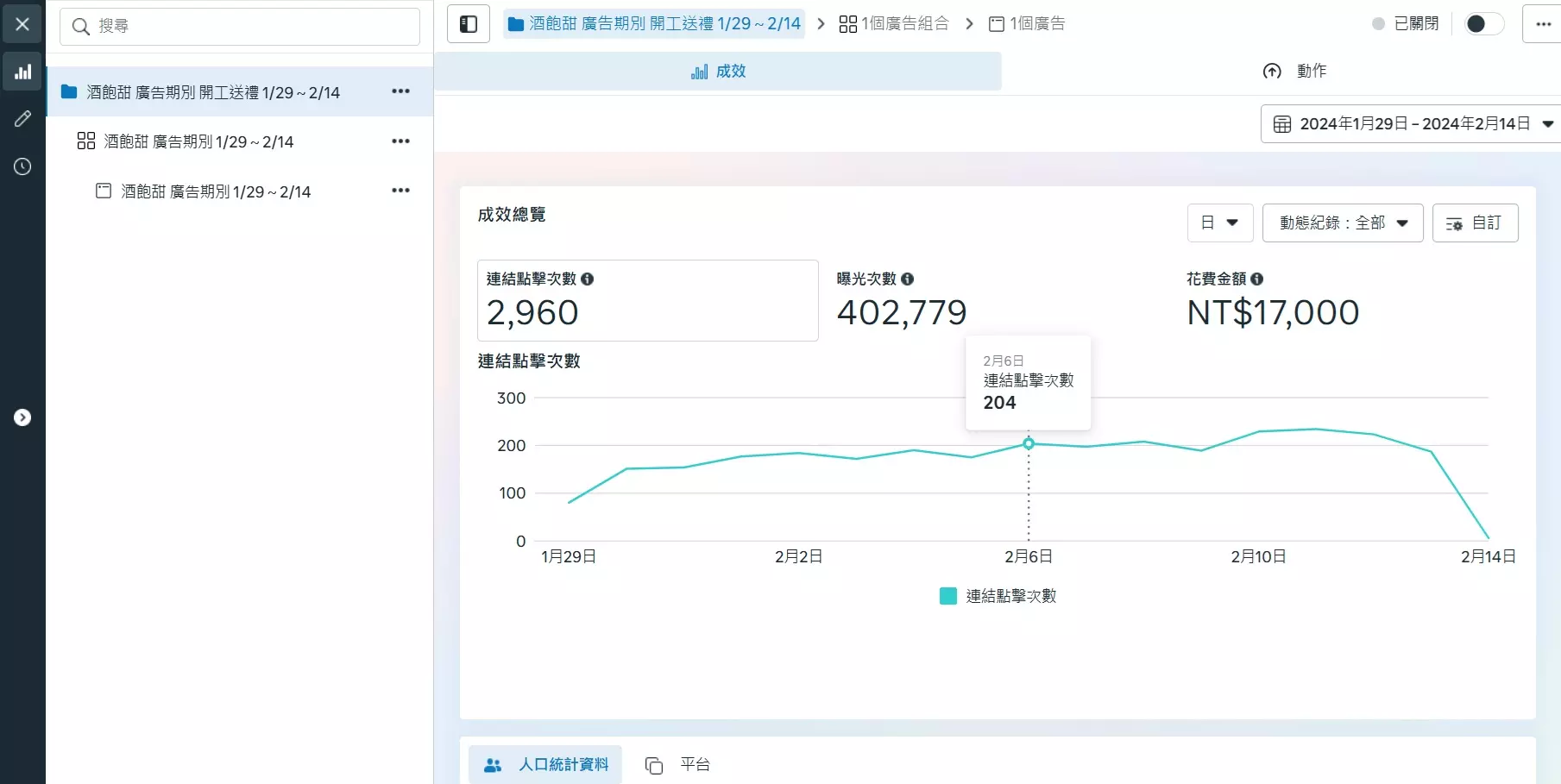1561x784 pixels.
Task: Open the clock history icon in sidebar
Action: (x=22, y=166)
